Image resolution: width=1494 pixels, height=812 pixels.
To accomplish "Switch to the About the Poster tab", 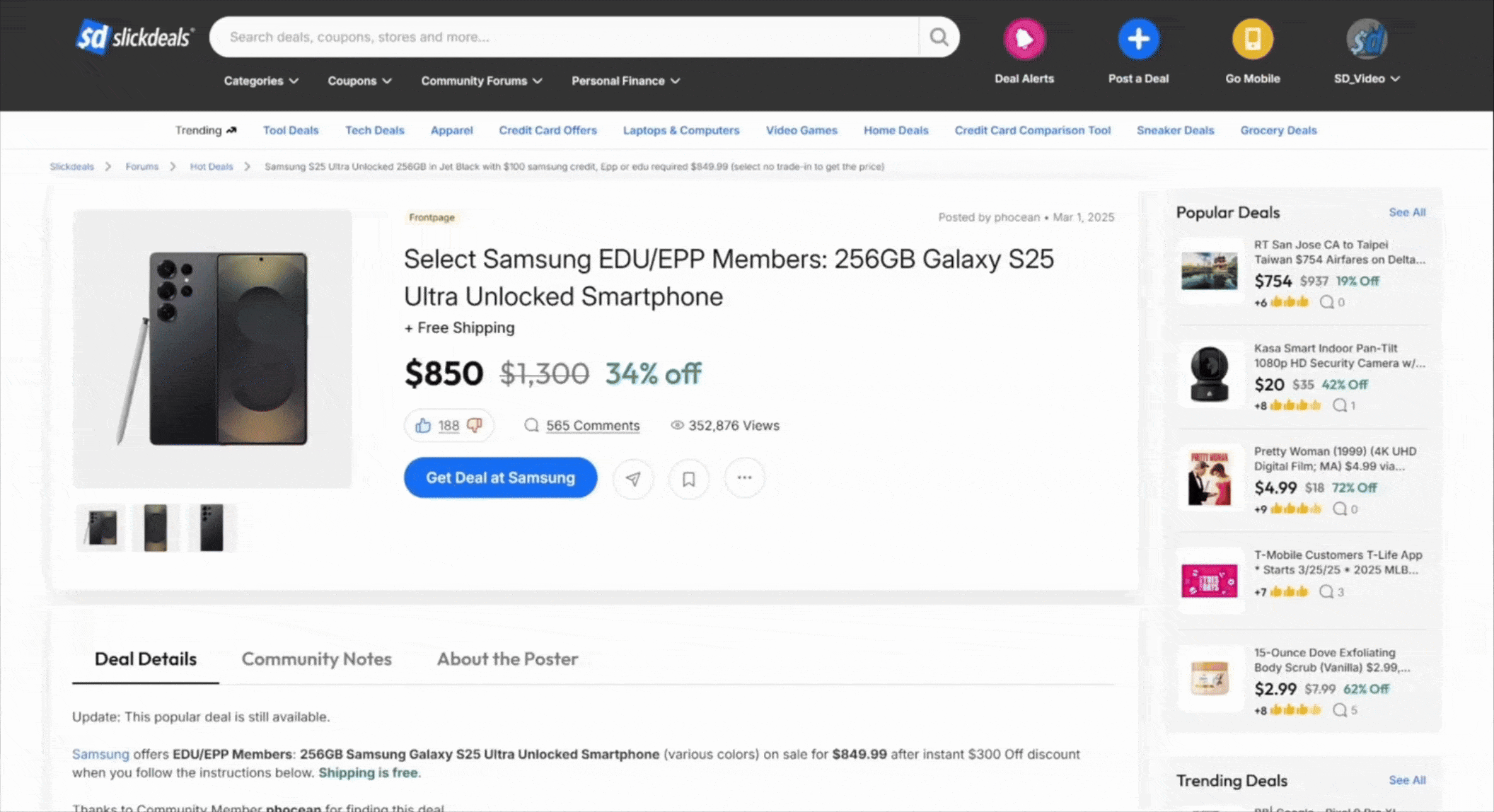I will click(x=507, y=659).
